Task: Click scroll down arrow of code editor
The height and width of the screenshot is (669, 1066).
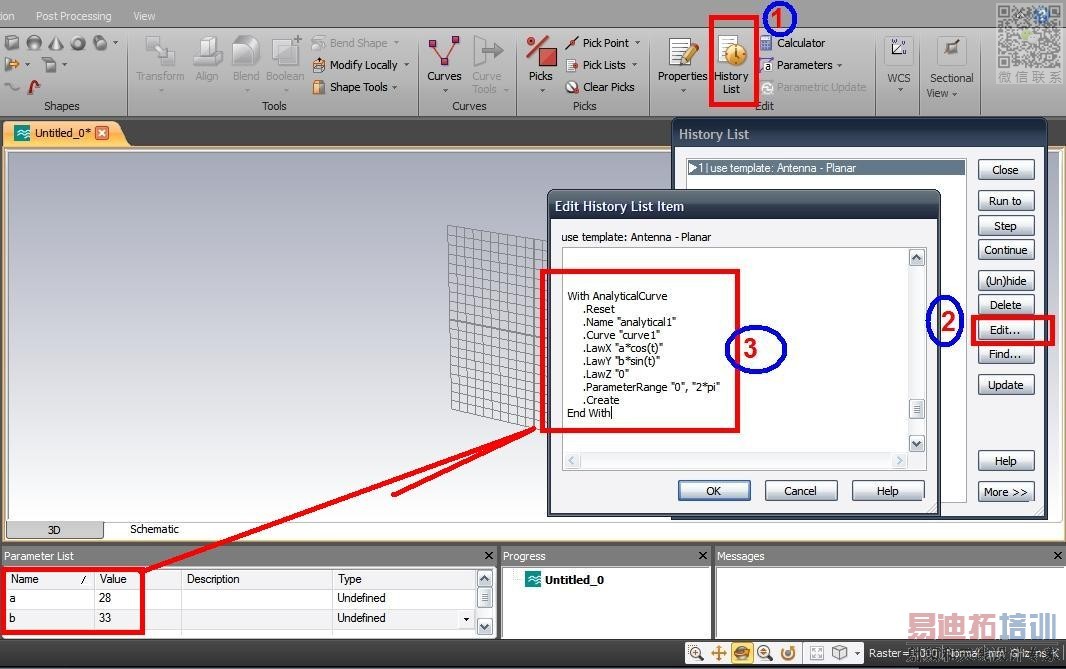Action: click(x=916, y=443)
